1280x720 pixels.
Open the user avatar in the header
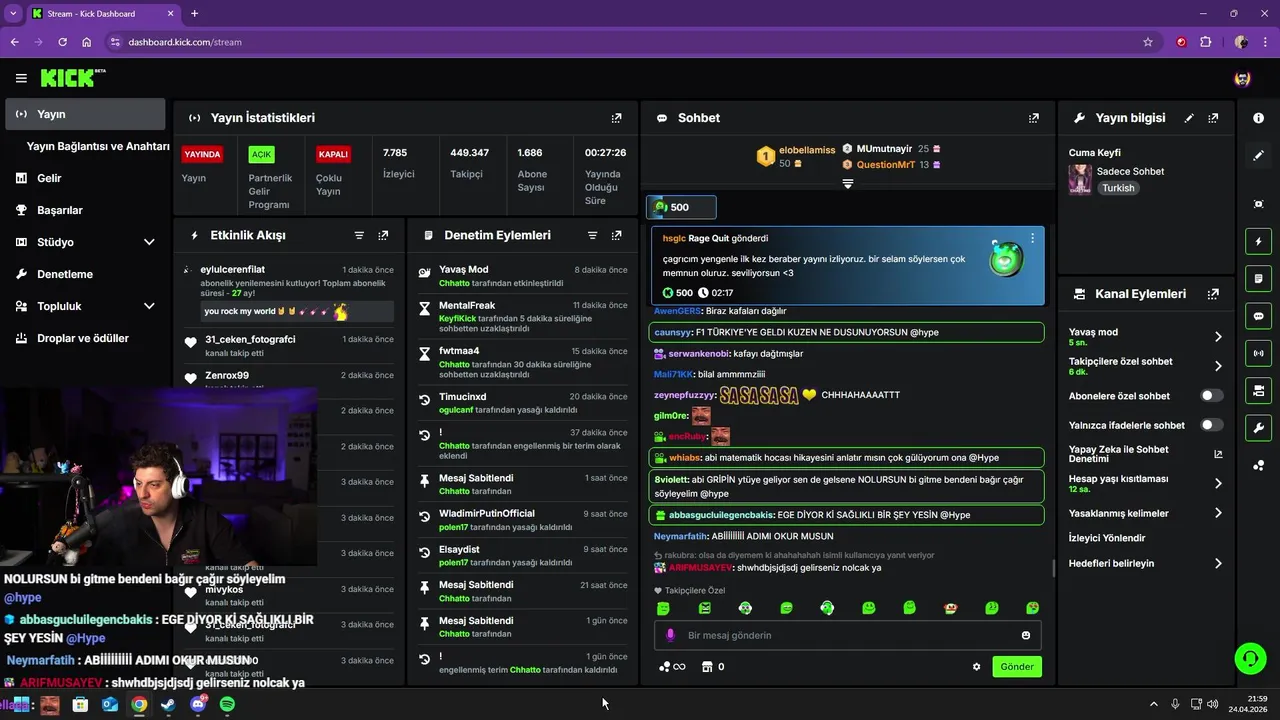pos(1243,78)
